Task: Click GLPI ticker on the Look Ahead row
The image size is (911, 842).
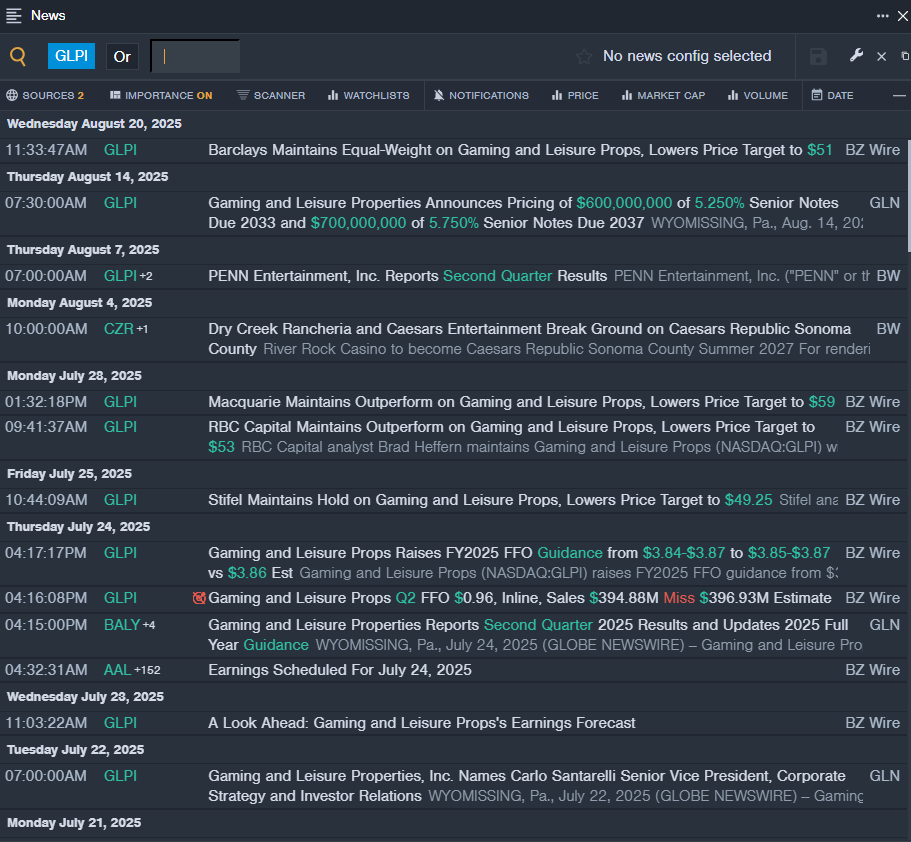Action: click(x=120, y=723)
